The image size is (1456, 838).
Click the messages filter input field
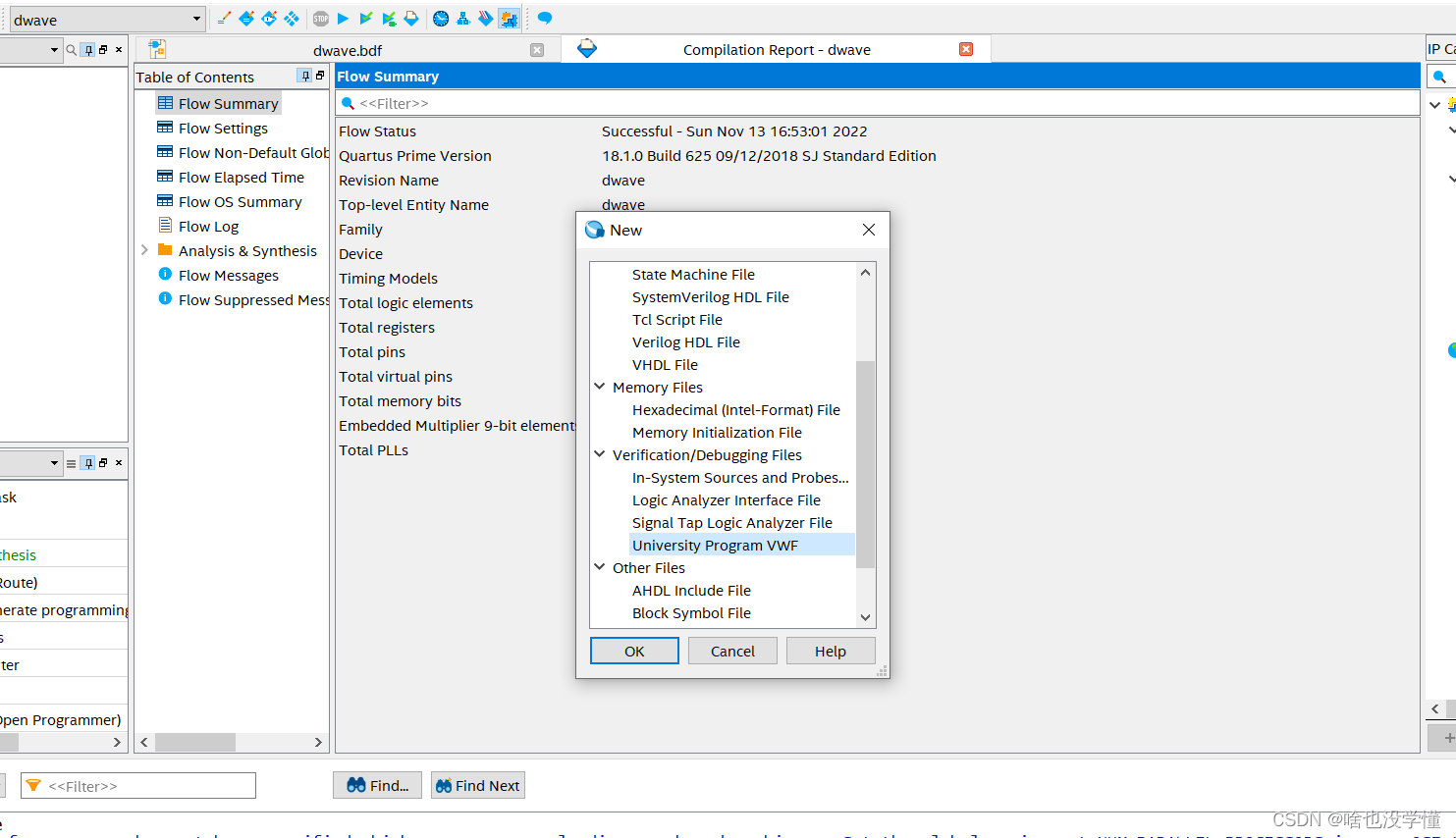pos(138,785)
